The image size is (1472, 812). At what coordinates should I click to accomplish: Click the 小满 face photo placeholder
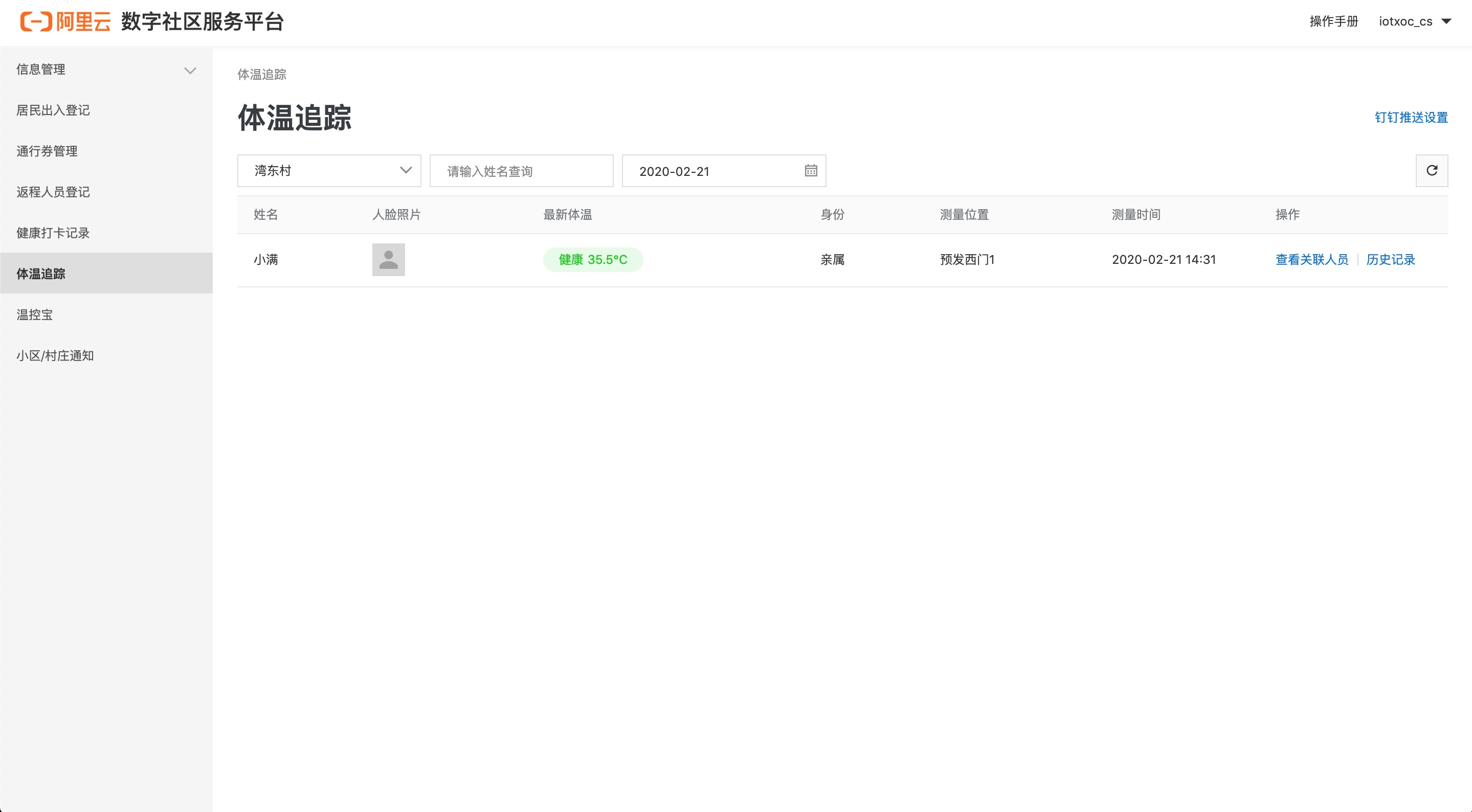pyautogui.click(x=389, y=259)
